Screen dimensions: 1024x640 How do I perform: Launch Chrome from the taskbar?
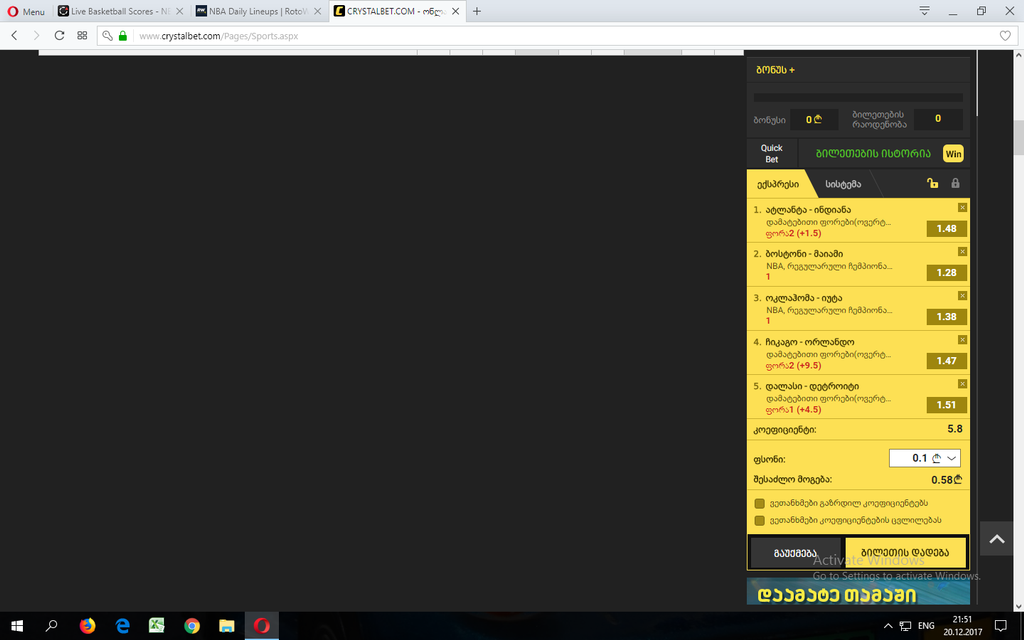(x=191, y=626)
